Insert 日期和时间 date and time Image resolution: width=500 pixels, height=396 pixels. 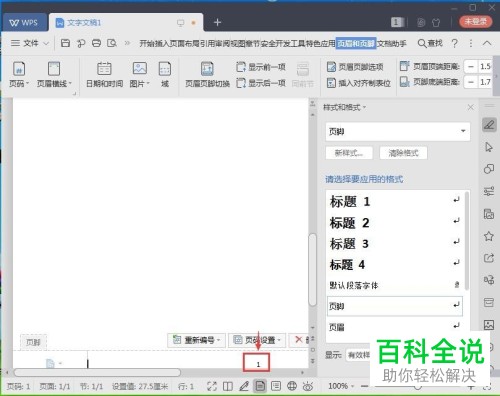pyautogui.click(x=104, y=75)
